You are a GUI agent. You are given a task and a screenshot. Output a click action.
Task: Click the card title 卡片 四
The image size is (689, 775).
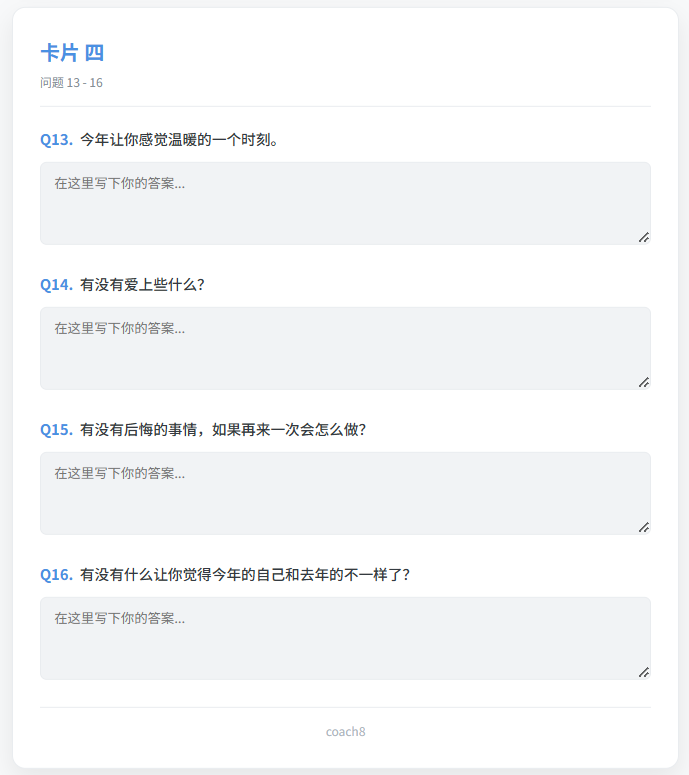coord(72,53)
